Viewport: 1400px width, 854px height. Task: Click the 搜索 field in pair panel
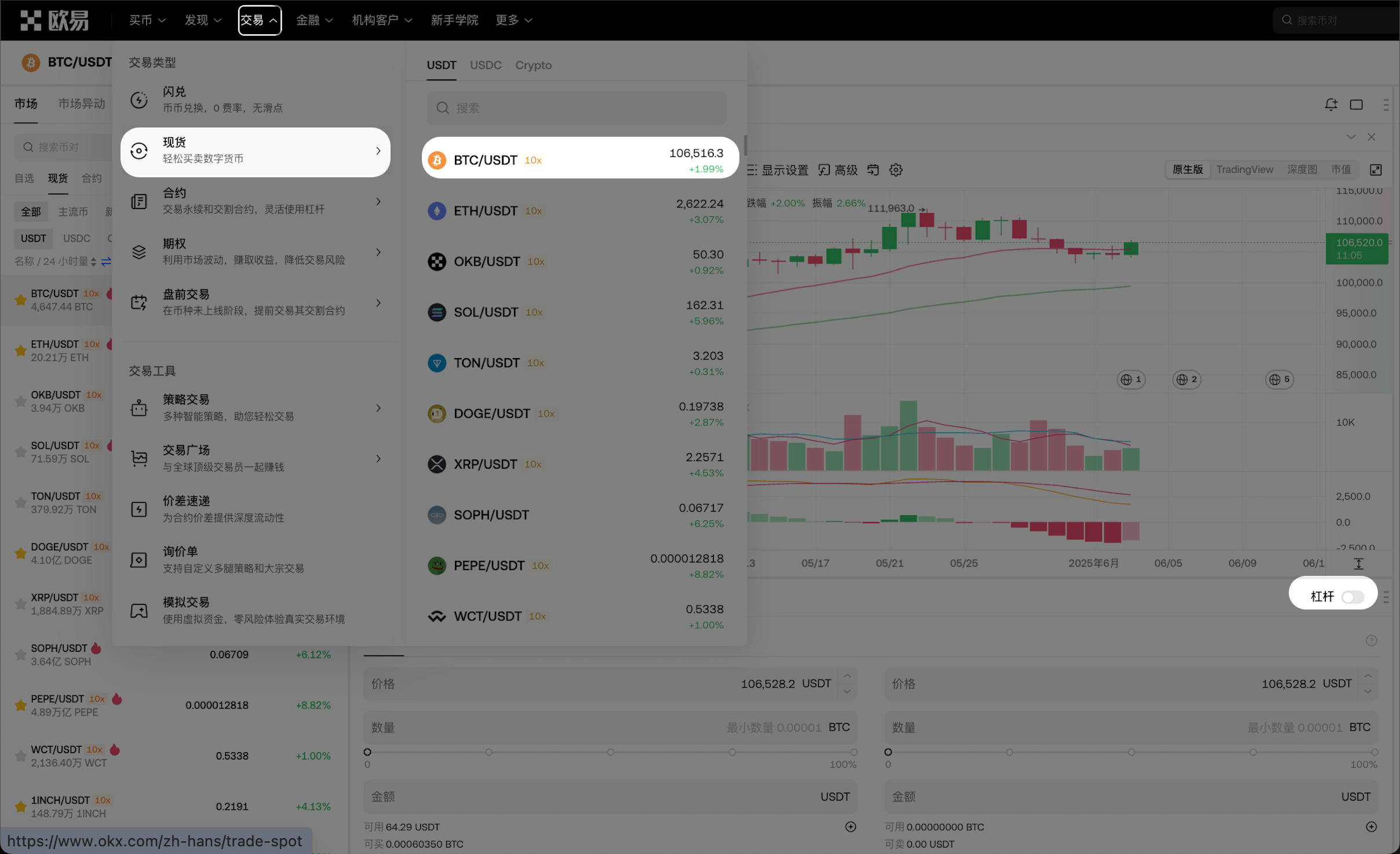(577, 108)
